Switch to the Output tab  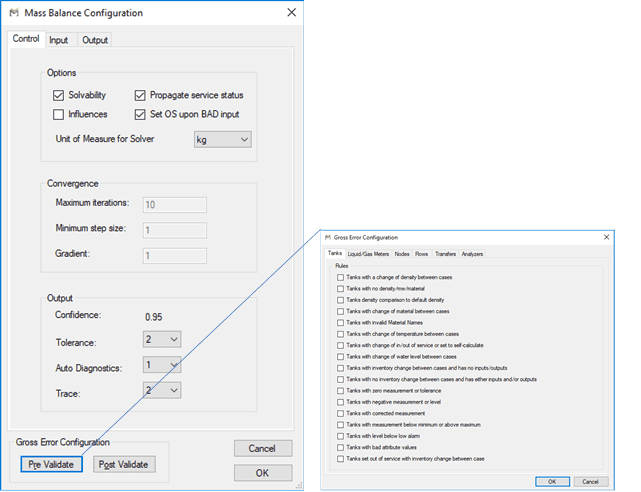[95, 40]
